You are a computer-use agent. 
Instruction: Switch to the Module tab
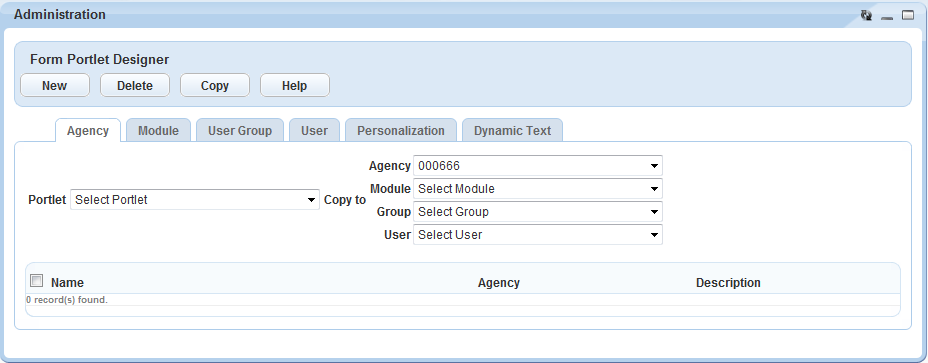coord(158,131)
